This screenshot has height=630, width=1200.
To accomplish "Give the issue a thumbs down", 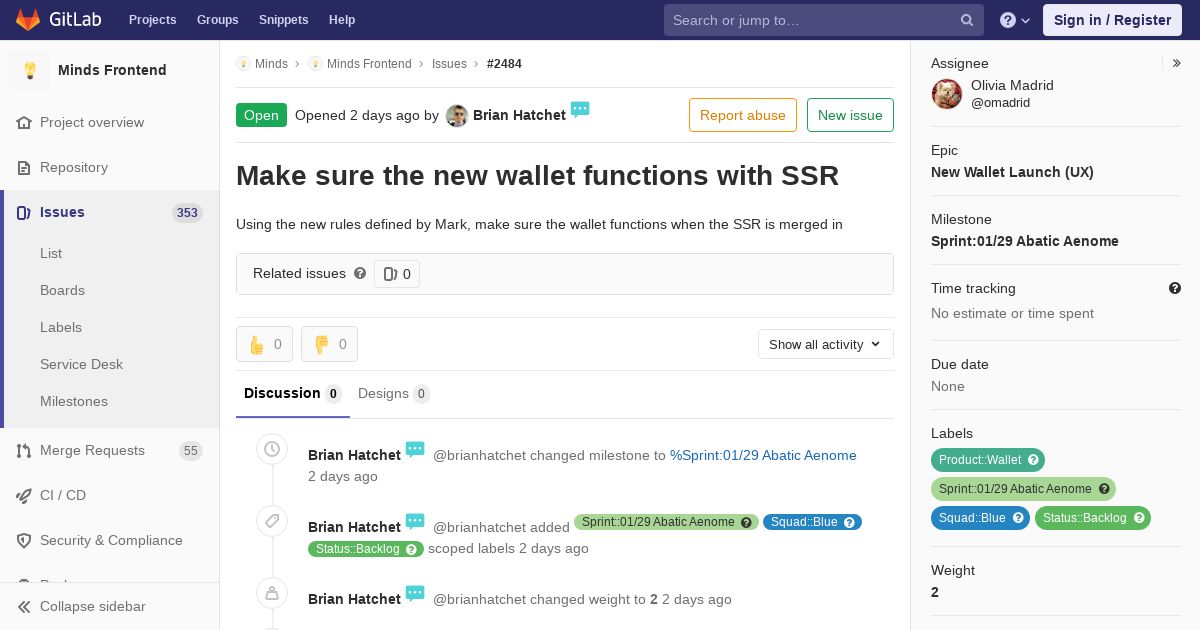I will click(329, 344).
